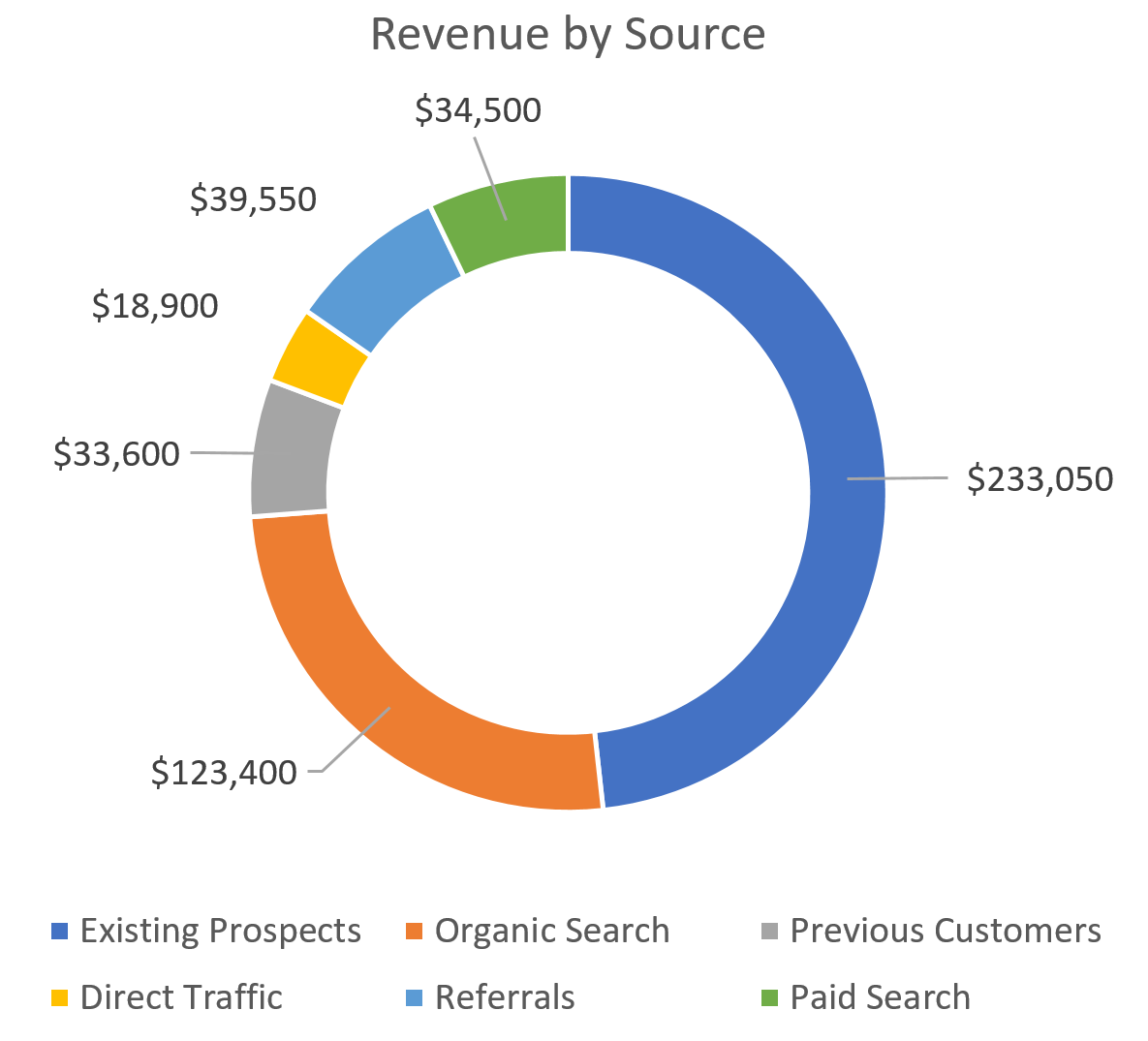Screen dimensions: 1148x1041
Task: Click the gray Previous Customers donut segment
Action: coord(293,454)
